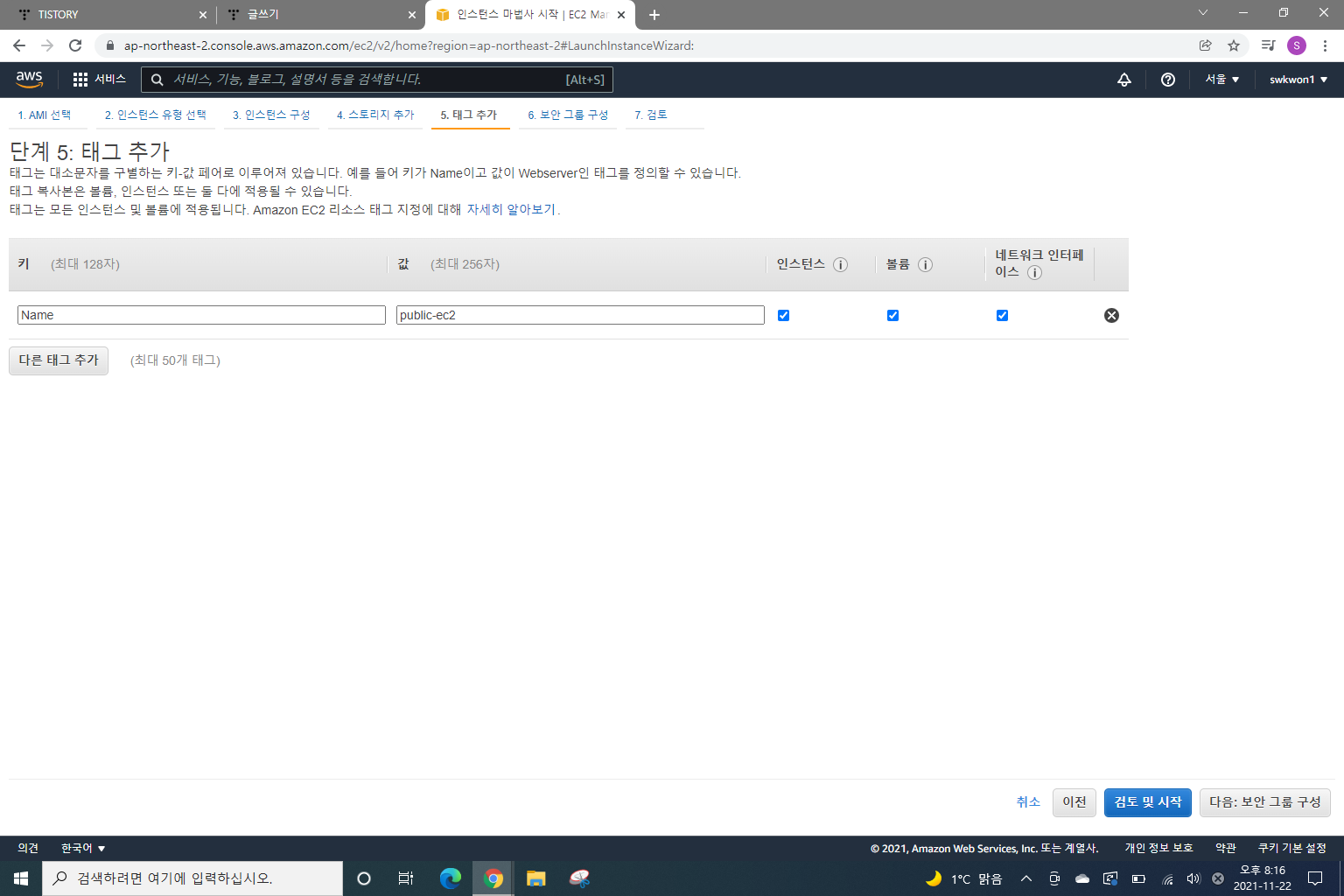Click the tag value field public-ec2

point(580,315)
